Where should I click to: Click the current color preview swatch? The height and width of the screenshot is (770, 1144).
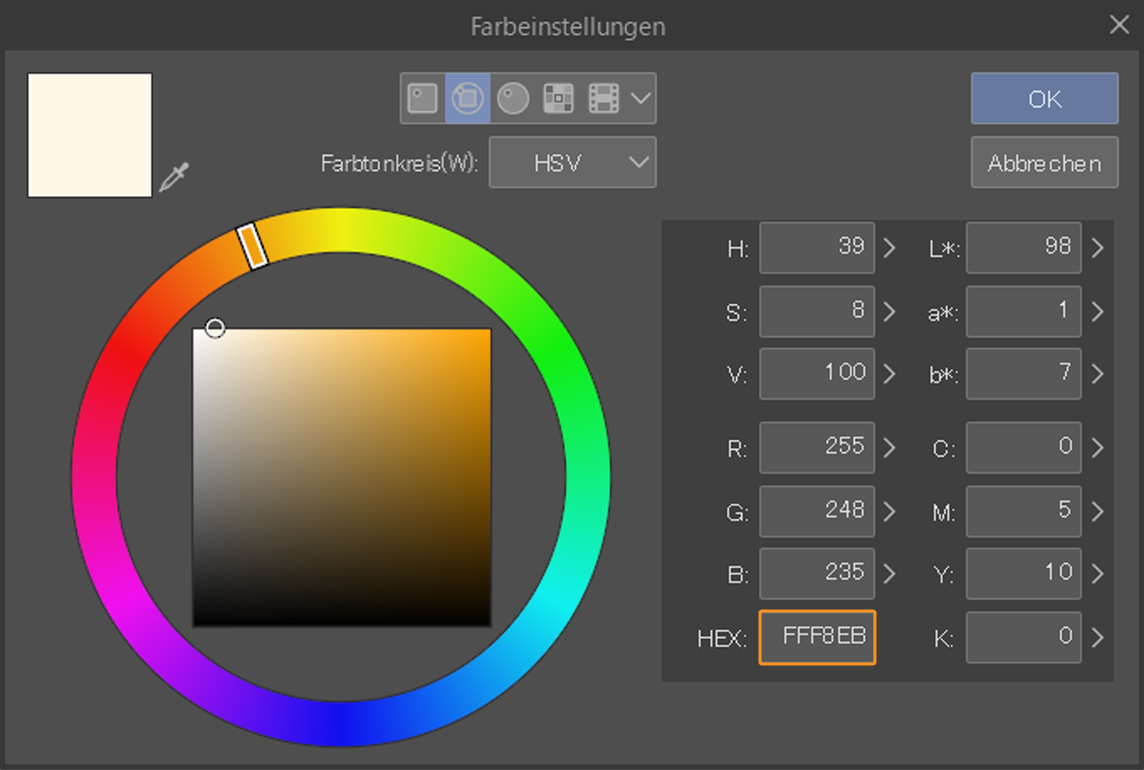click(x=90, y=135)
